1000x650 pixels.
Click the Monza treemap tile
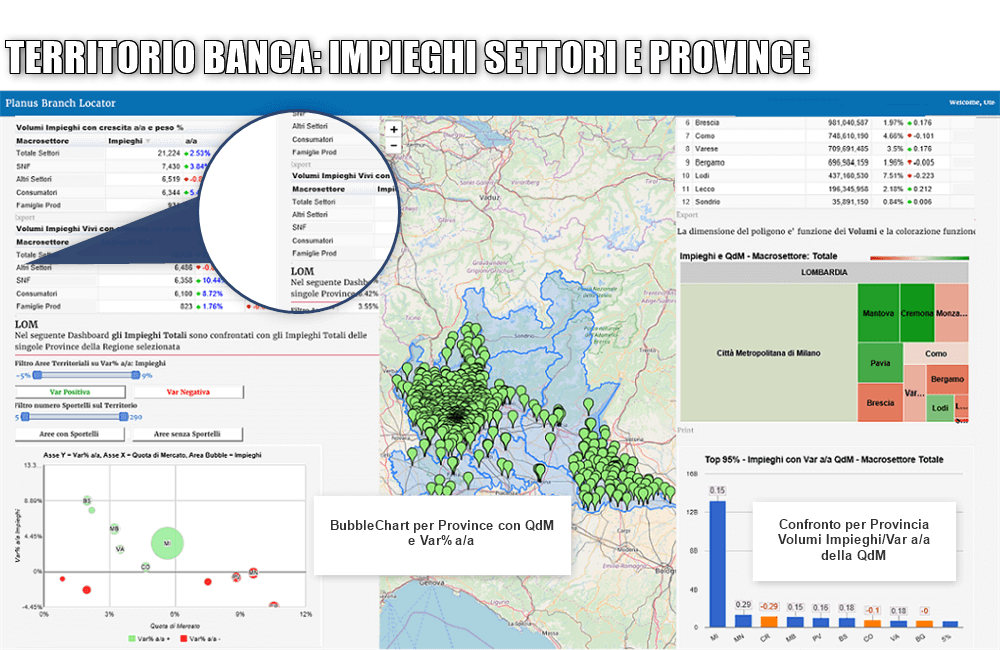click(952, 313)
